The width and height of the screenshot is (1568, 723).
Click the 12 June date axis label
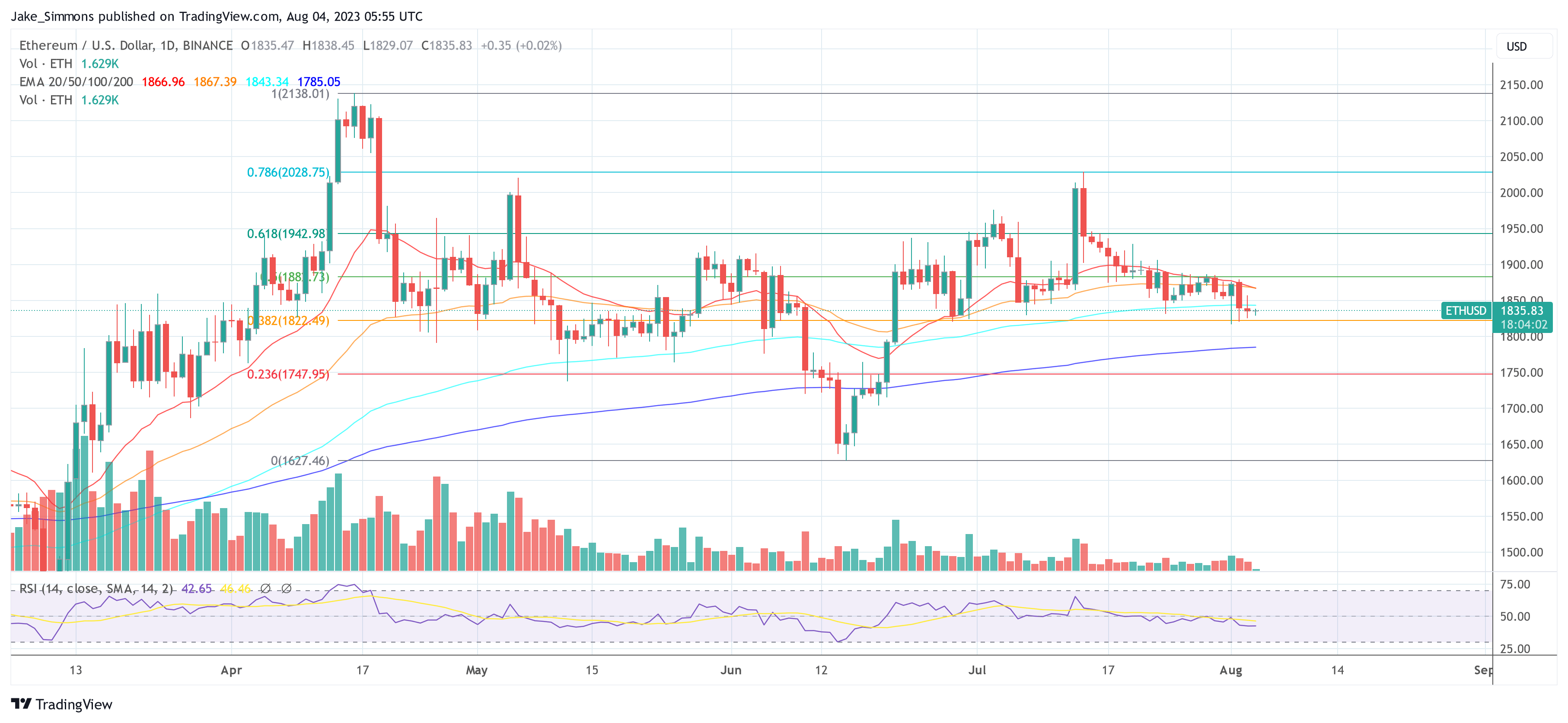821,670
